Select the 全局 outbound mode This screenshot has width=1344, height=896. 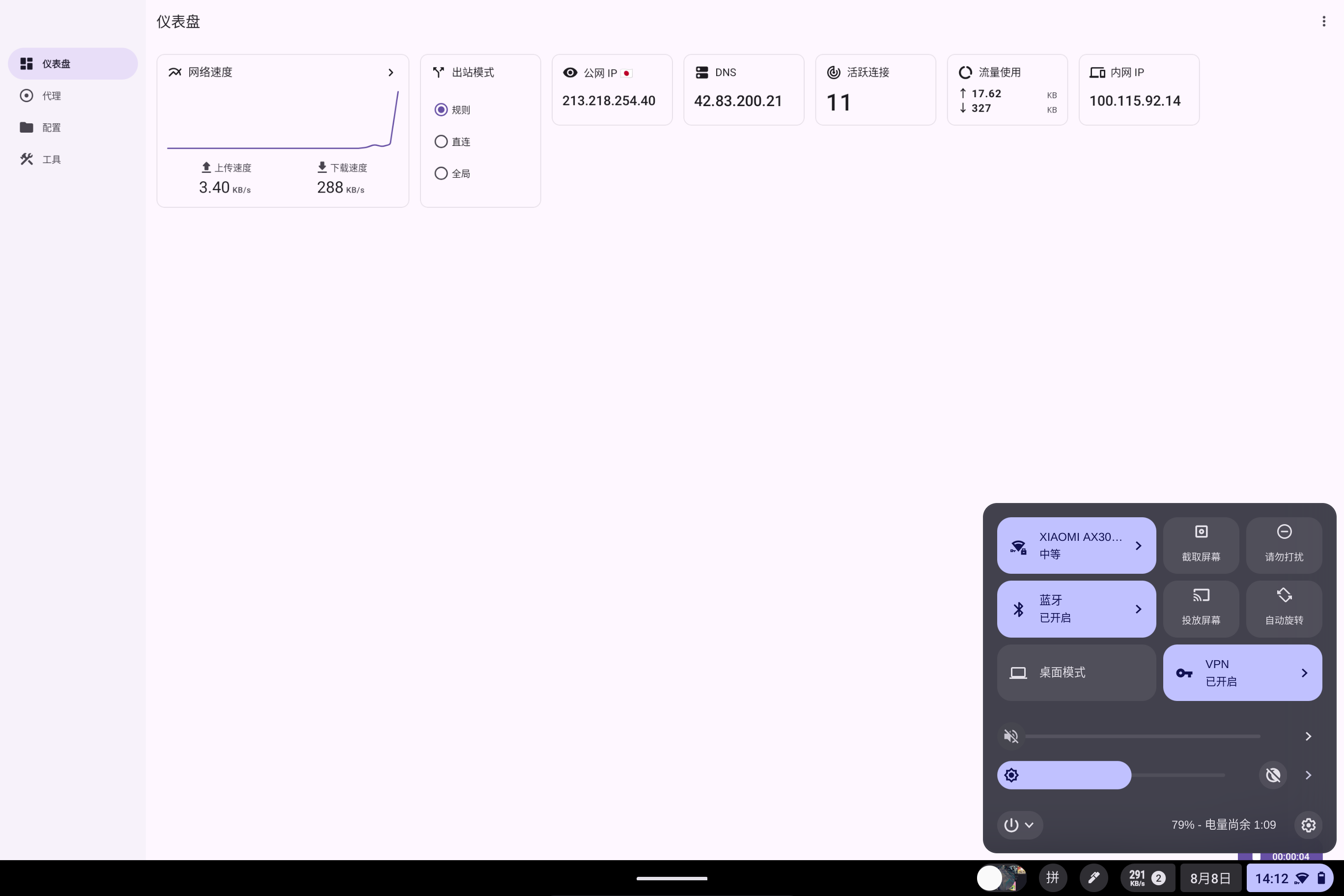point(441,173)
